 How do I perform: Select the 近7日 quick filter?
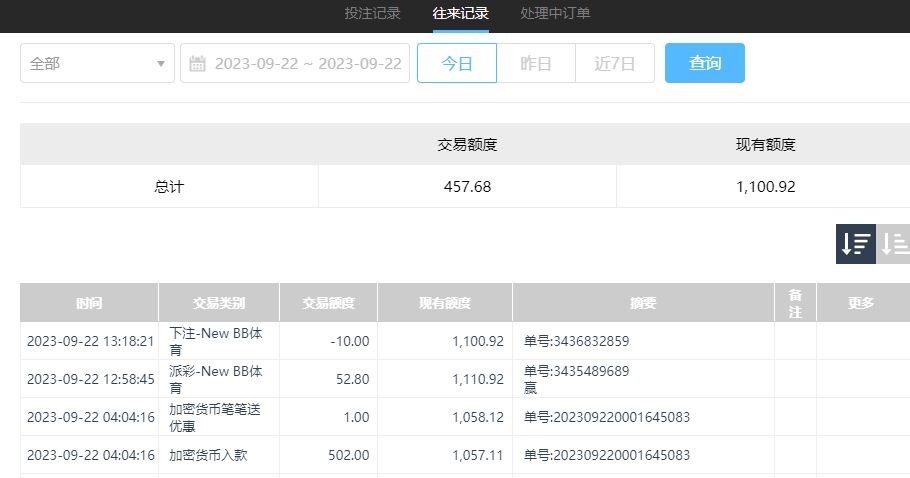point(615,63)
